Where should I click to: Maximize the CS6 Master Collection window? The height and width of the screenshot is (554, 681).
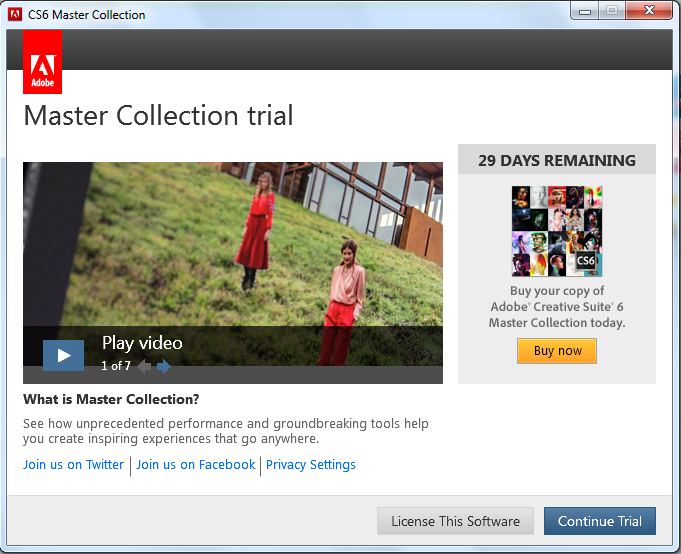tap(612, 10)
